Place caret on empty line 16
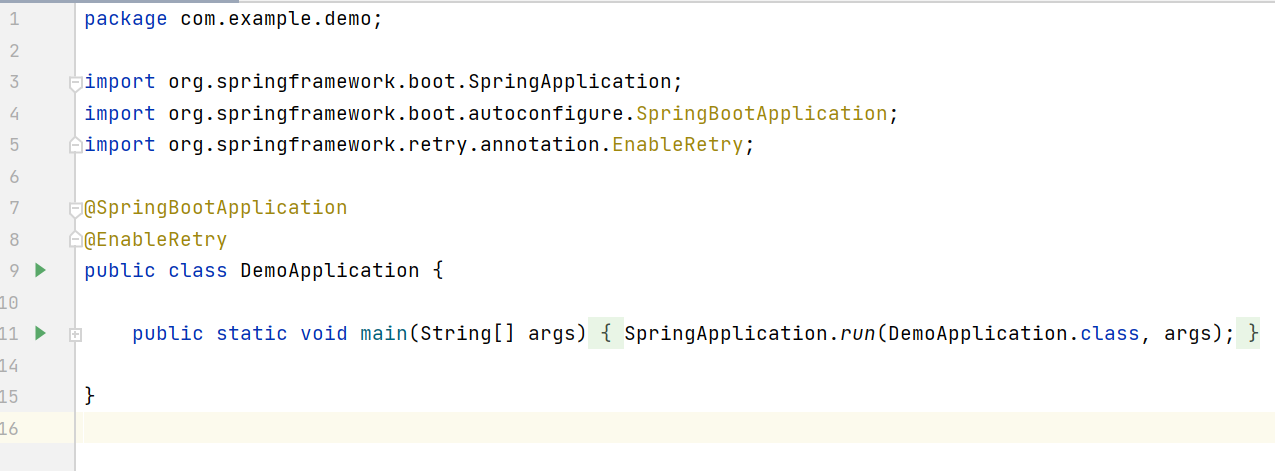 (675, 427)
